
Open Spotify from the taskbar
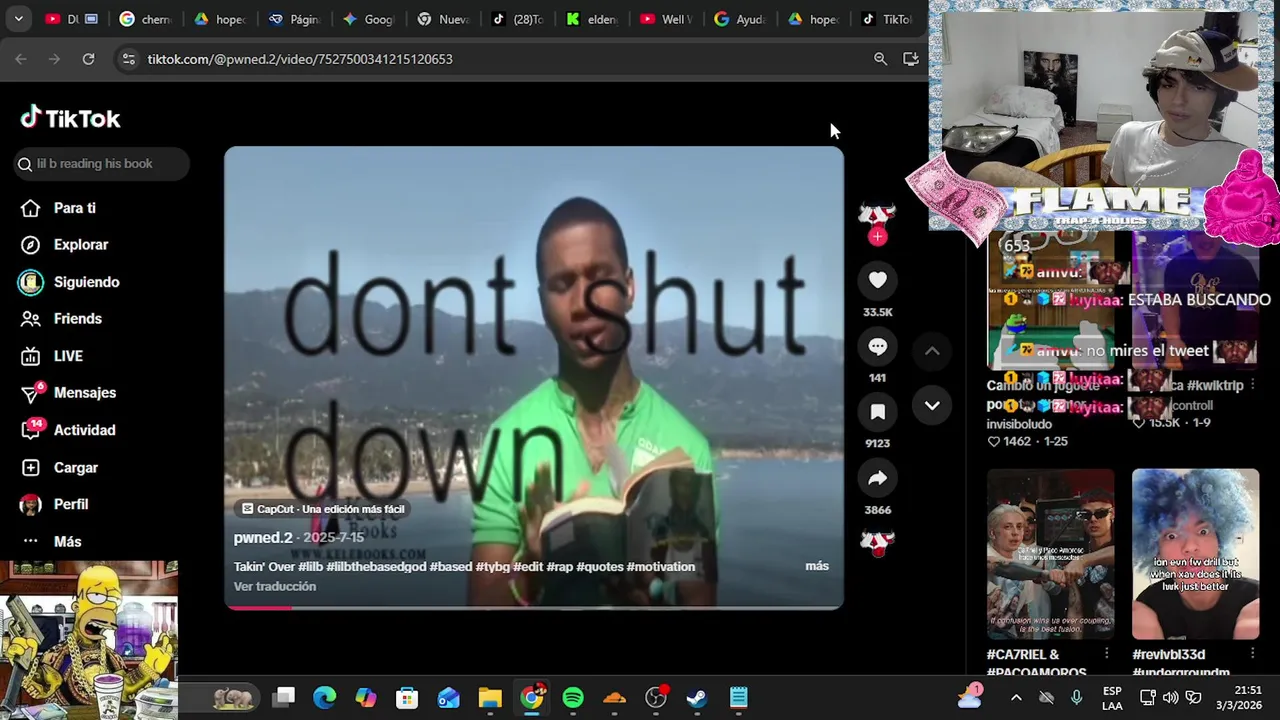pos(573,698)
